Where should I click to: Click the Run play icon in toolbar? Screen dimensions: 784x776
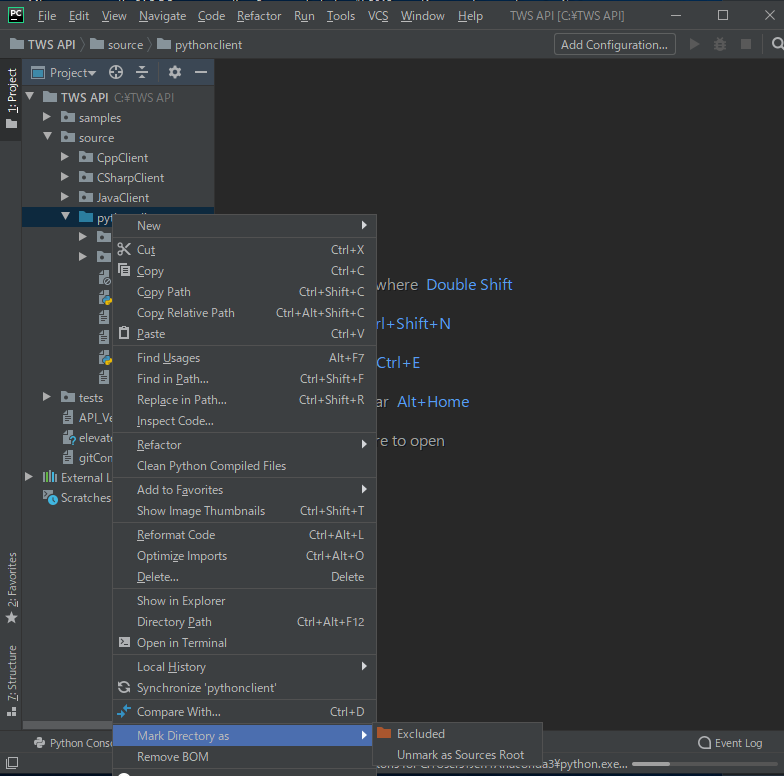[x=694, y=44]
